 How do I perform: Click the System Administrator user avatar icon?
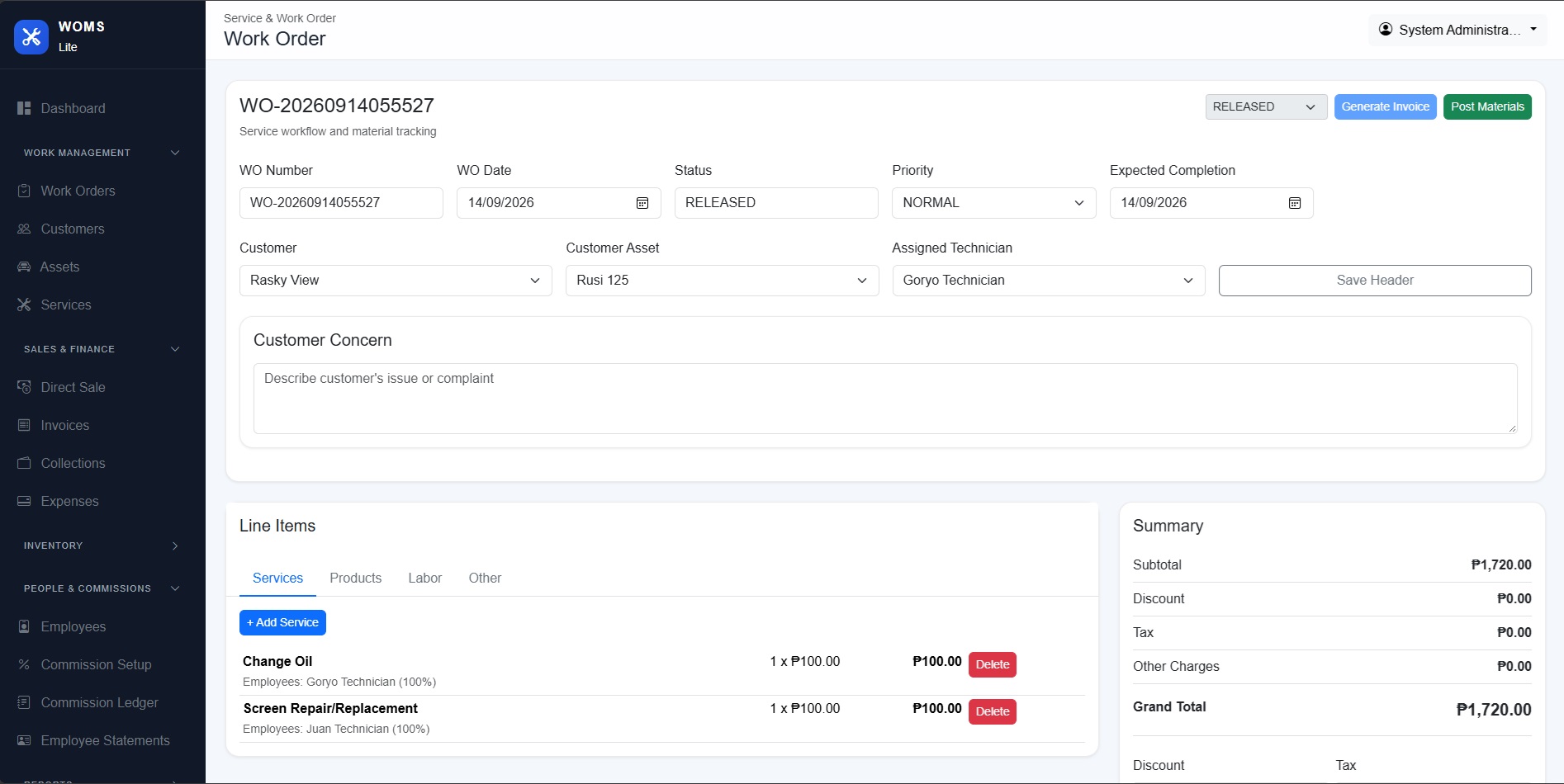1386,29
